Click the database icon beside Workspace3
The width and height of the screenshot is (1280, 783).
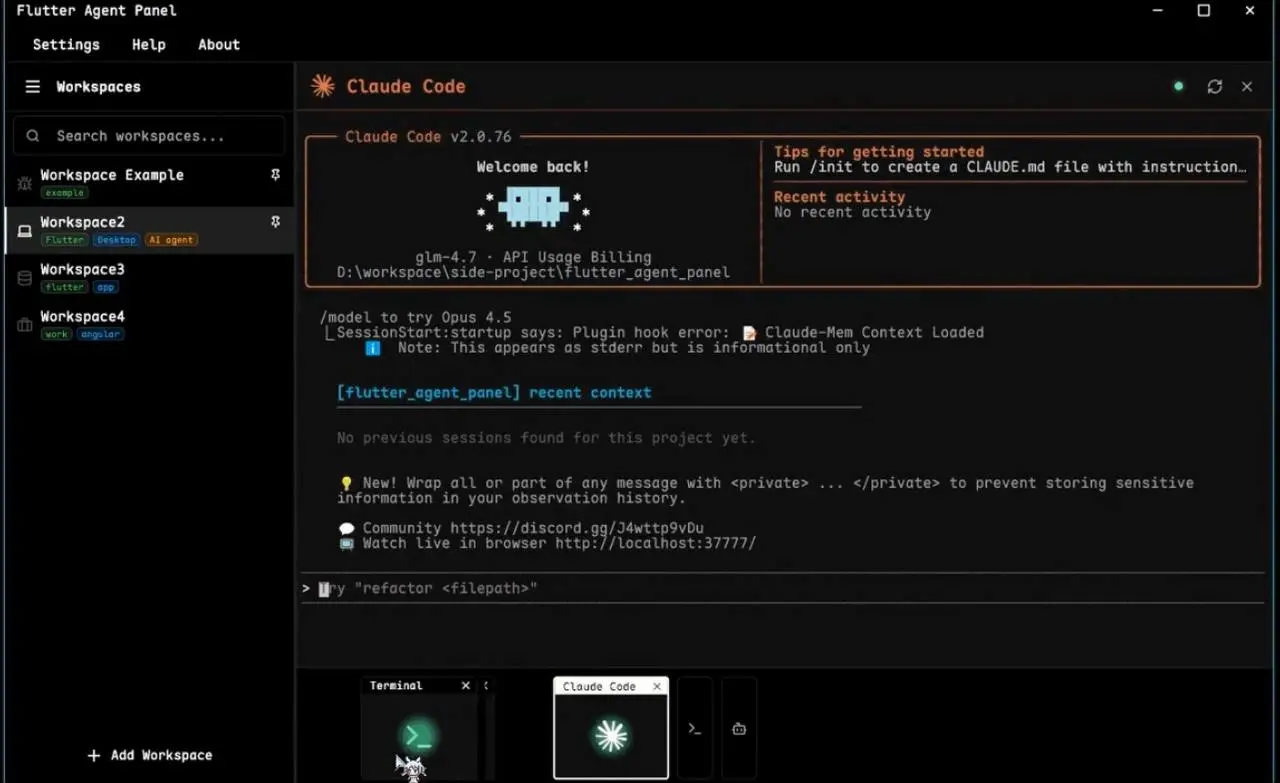pyautogui.click(x=25, y=278)
